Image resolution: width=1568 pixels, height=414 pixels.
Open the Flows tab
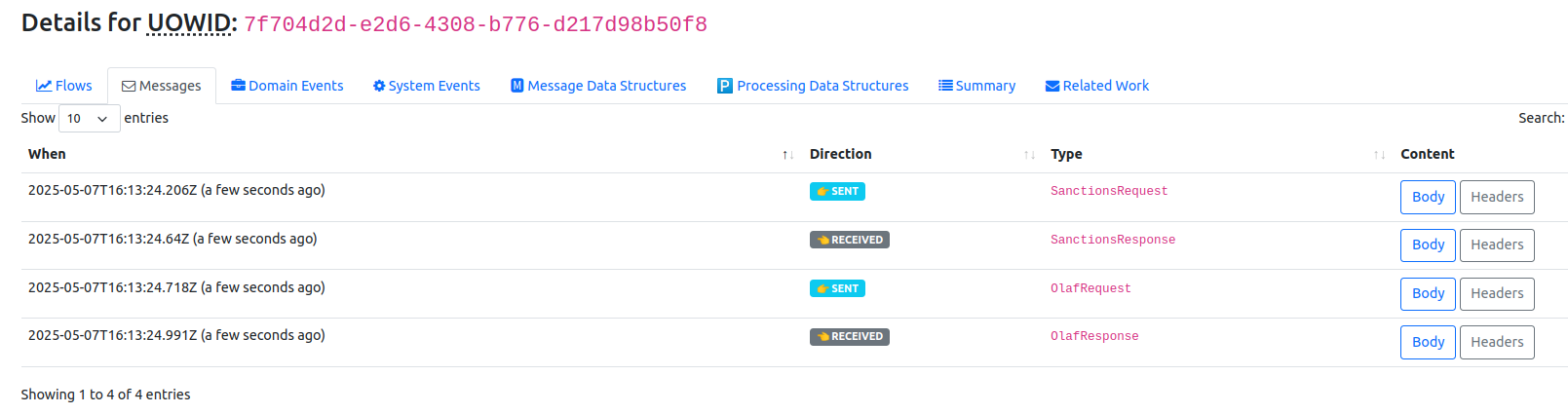coord(64,86)
